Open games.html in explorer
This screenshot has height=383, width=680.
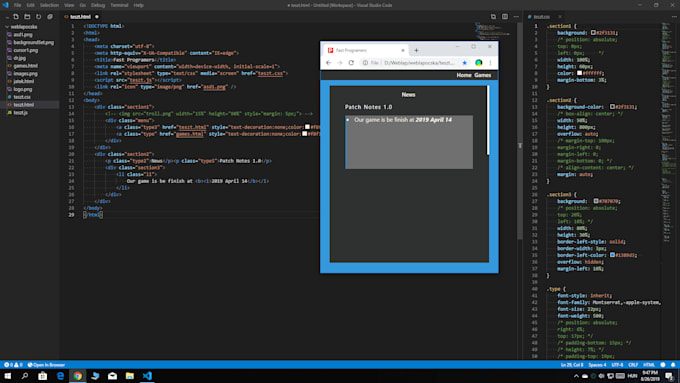tap(25, 66)
